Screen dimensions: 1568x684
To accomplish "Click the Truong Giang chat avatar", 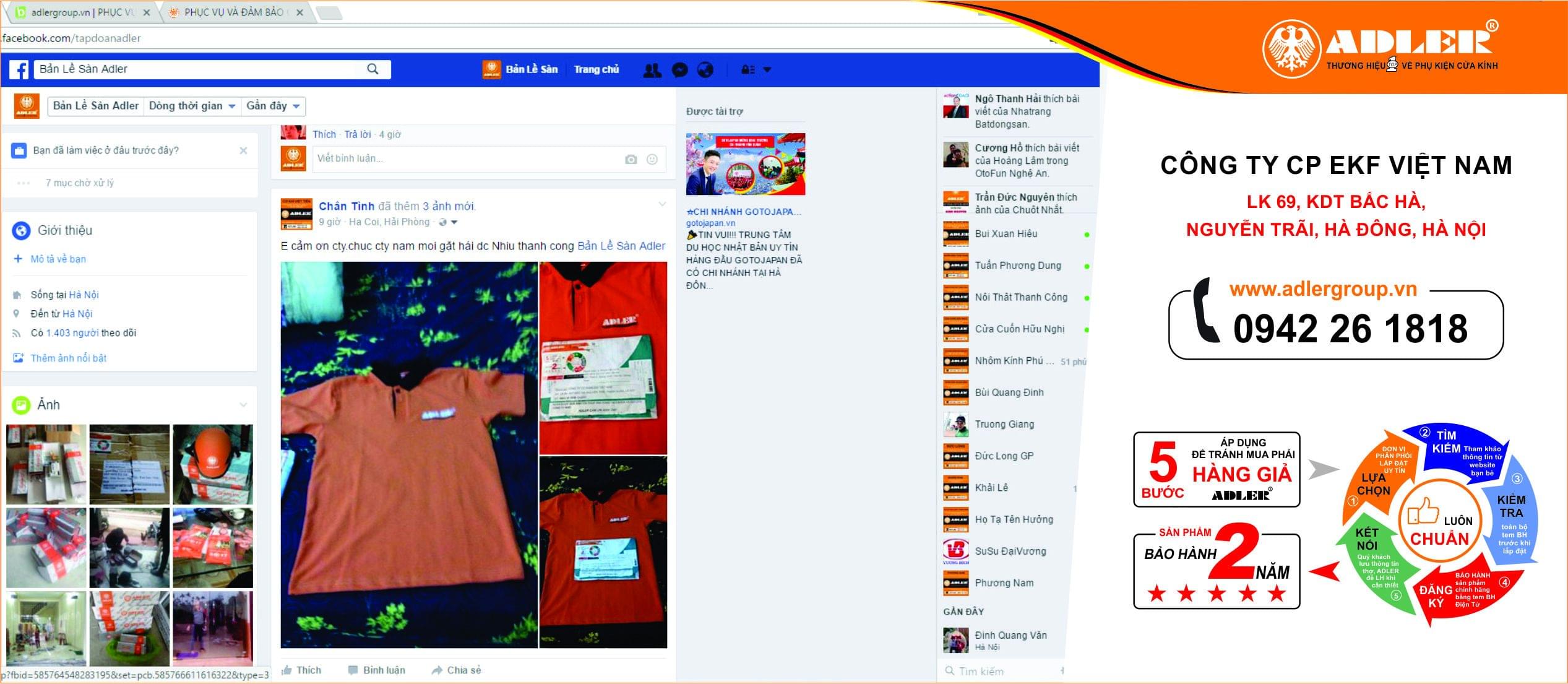I will coord(956,424).
